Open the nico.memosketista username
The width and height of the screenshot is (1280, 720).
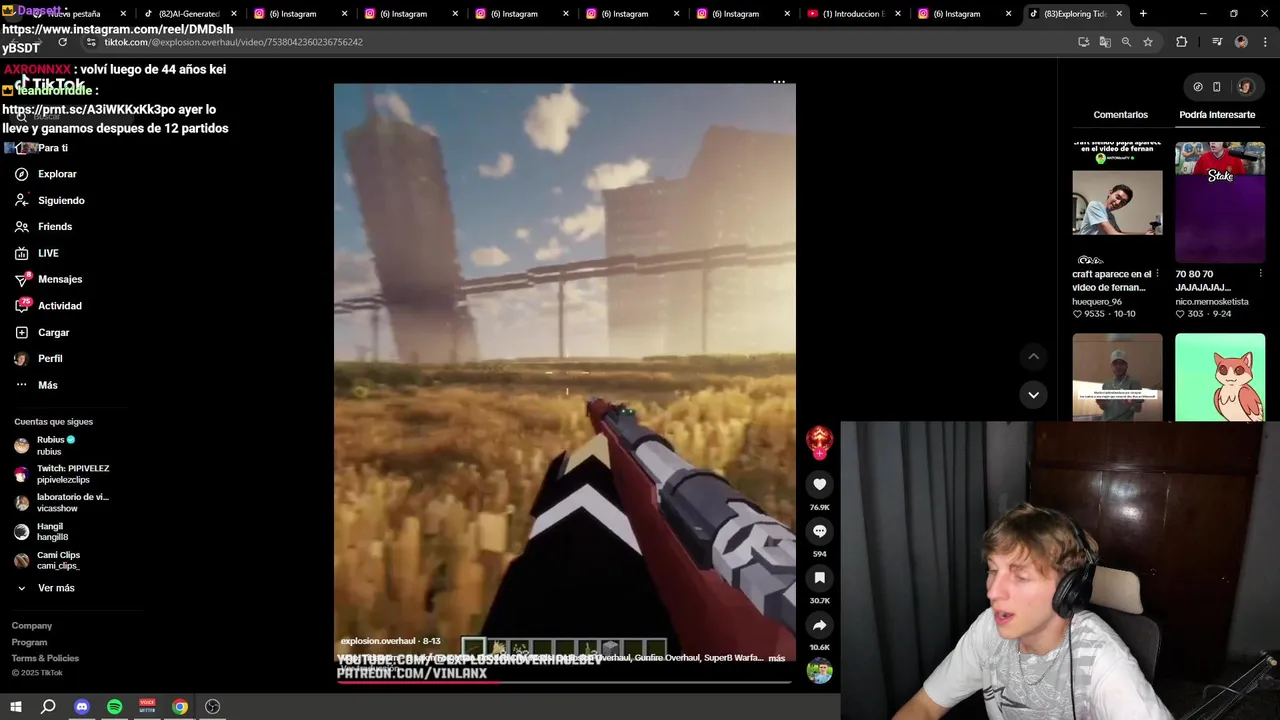coord(1212,301)
